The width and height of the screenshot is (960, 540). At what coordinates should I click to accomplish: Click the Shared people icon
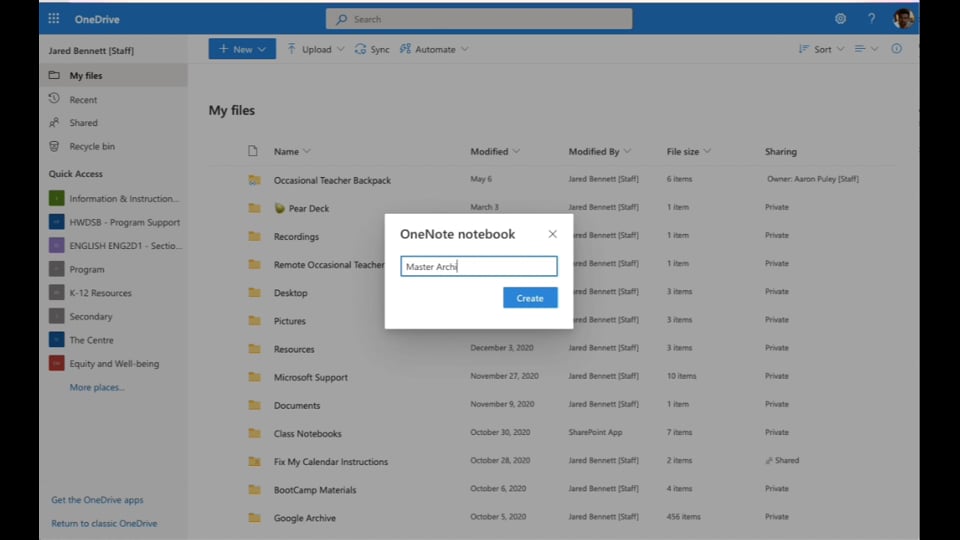coord(54,122)
